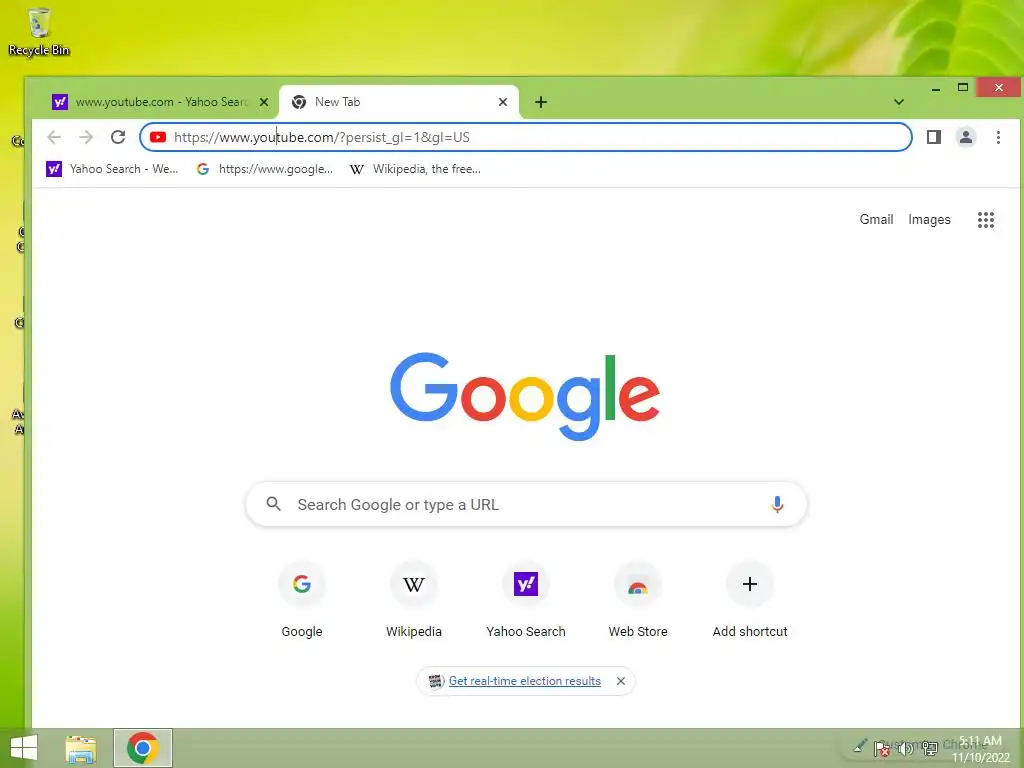Dismiss the election results promo
The image size is (1024, 768).
(x=620, y=681)
